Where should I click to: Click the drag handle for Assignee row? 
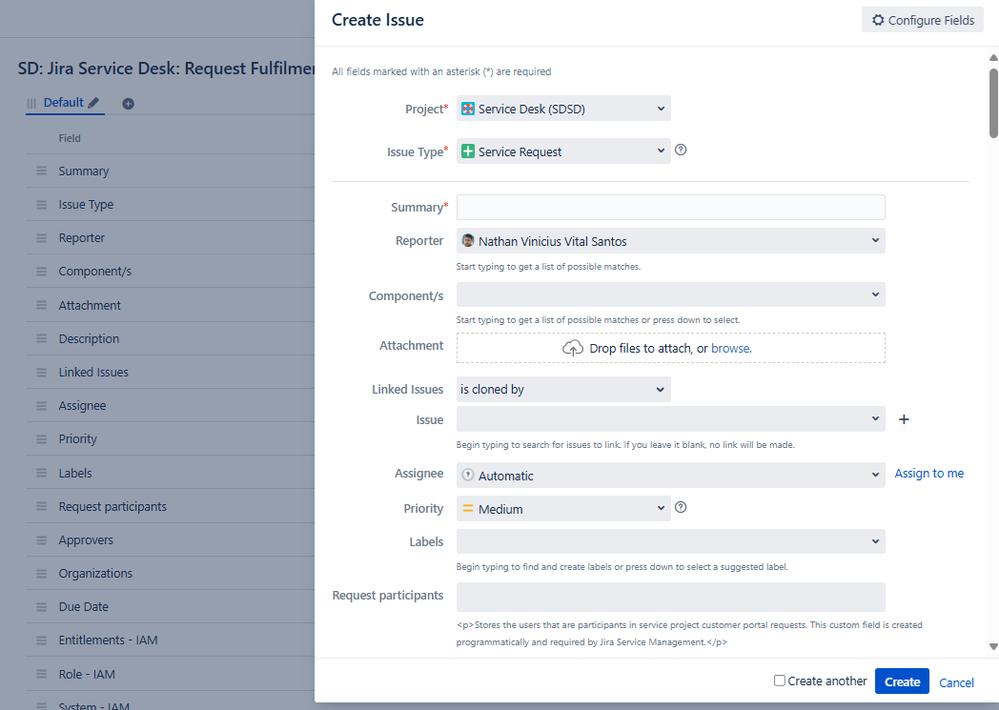(41, 405)
